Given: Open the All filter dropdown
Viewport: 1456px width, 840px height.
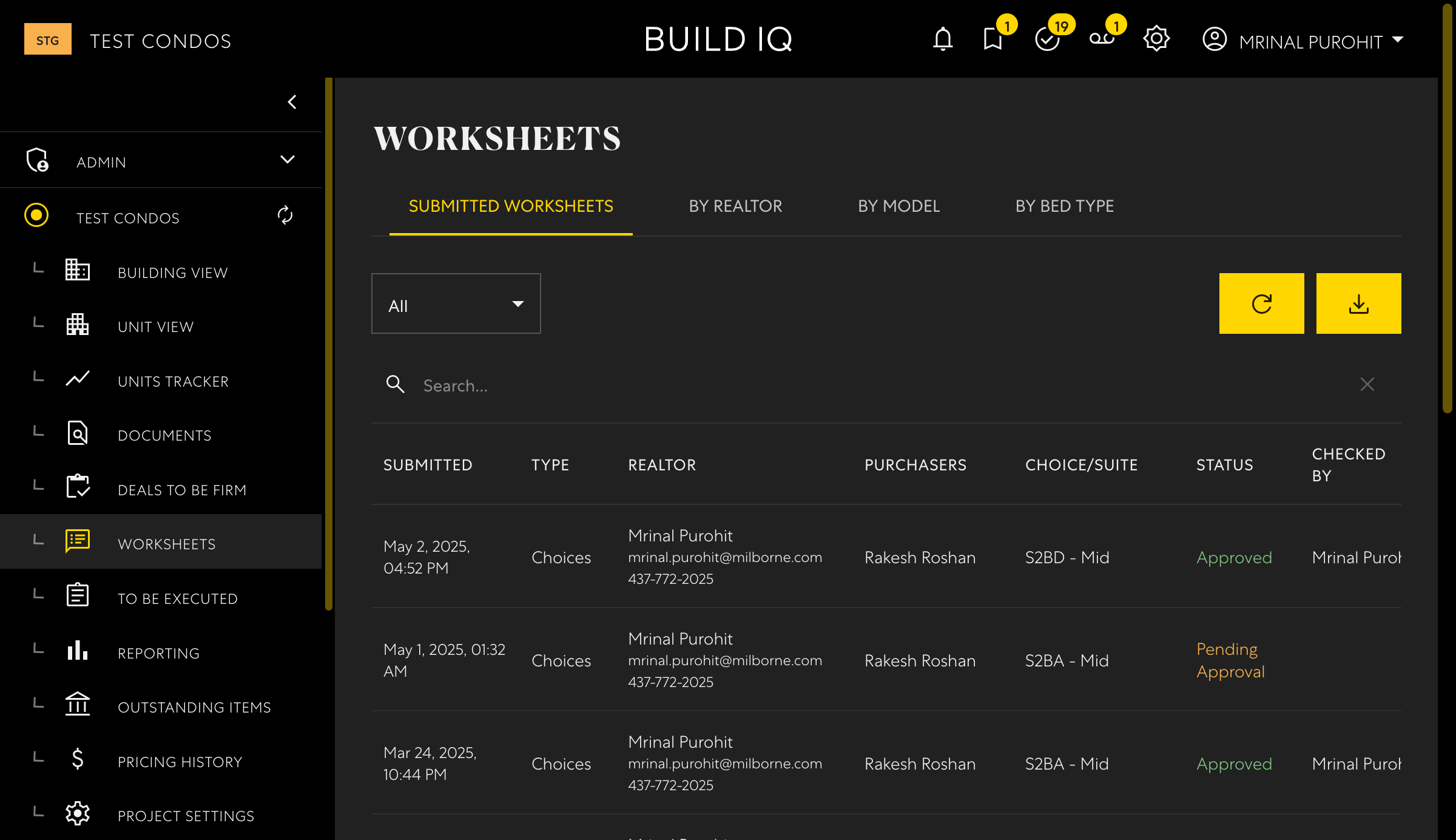Looking at the screenshot, I should point(456,303).
